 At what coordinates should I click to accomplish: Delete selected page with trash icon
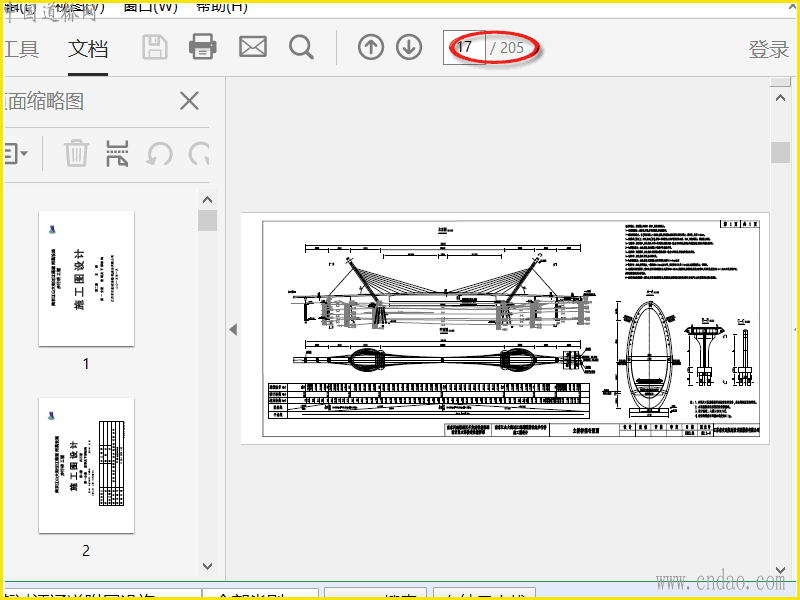pyautogui.click(x=77, y=153)
